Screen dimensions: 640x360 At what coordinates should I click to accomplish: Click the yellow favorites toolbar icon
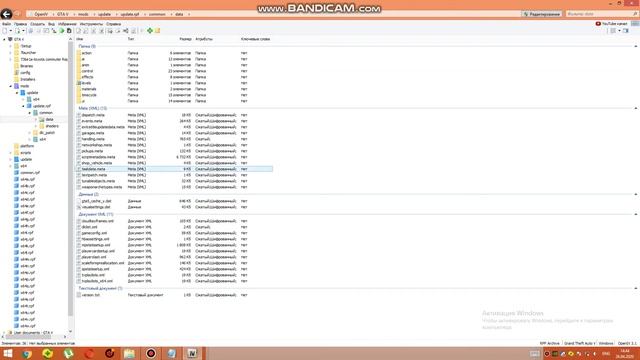tap(158, 31)
